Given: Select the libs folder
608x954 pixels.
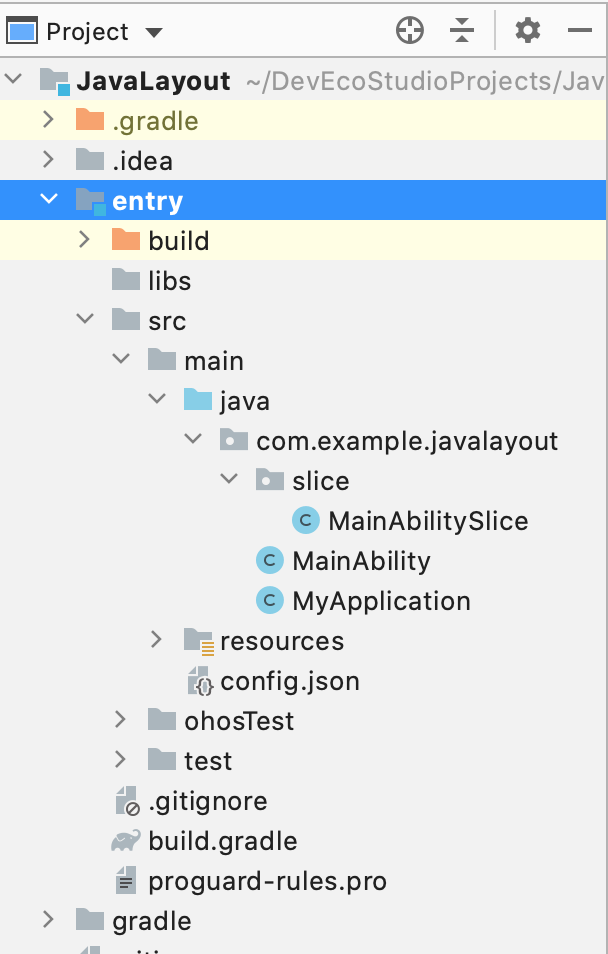Looking at the screenshot, I should coord(169,281).
